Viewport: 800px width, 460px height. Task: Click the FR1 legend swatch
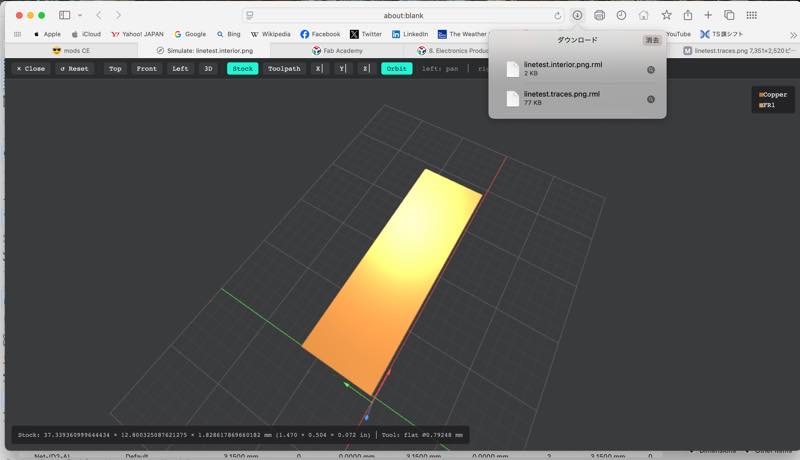[x=761, y=105]
